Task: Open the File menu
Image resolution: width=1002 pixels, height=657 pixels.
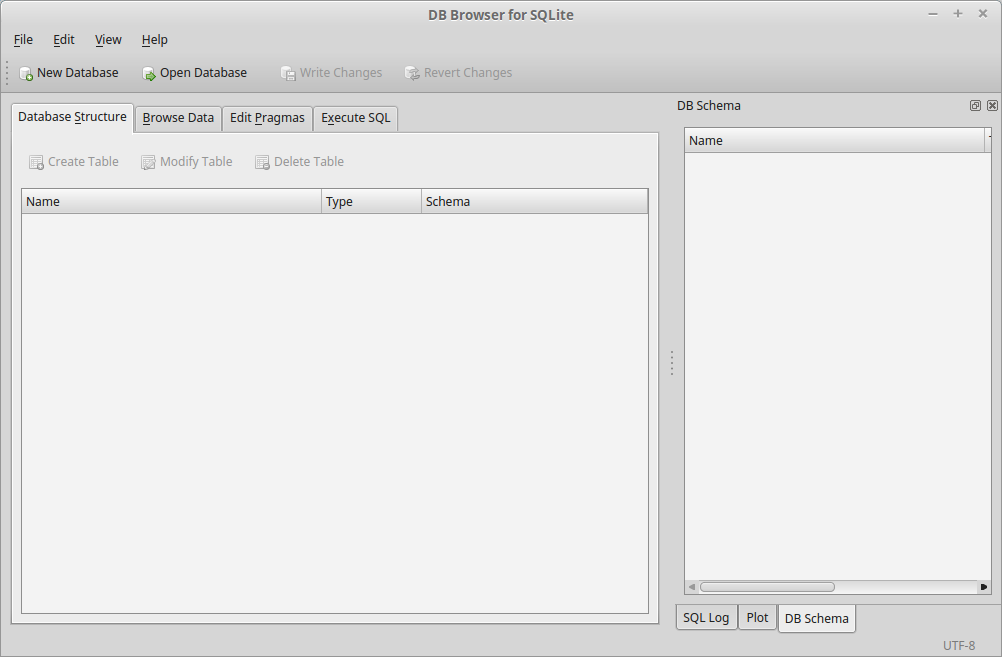Action: click(x=22, y=39)
